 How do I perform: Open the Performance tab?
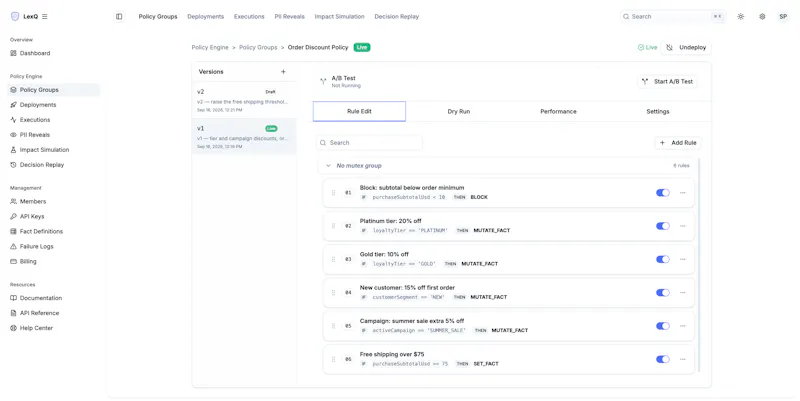pyautogui.click(x=558, y=111)
